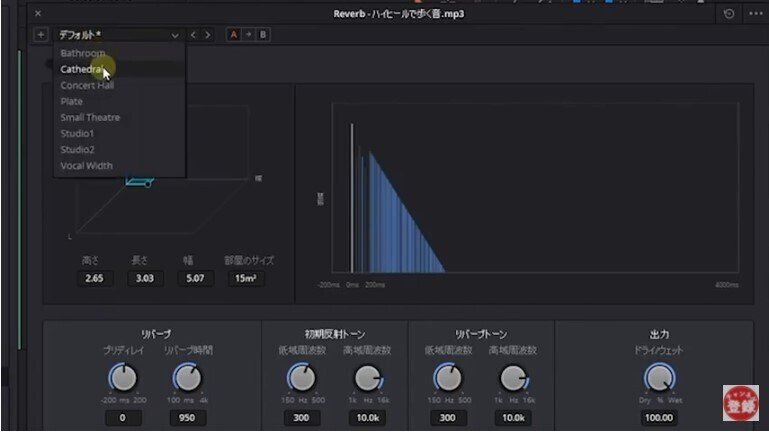Viewport: 769px width, 432px height.
Task: Go to the next preset arrow
Action: pyautogui.click(x=208, y=35)
